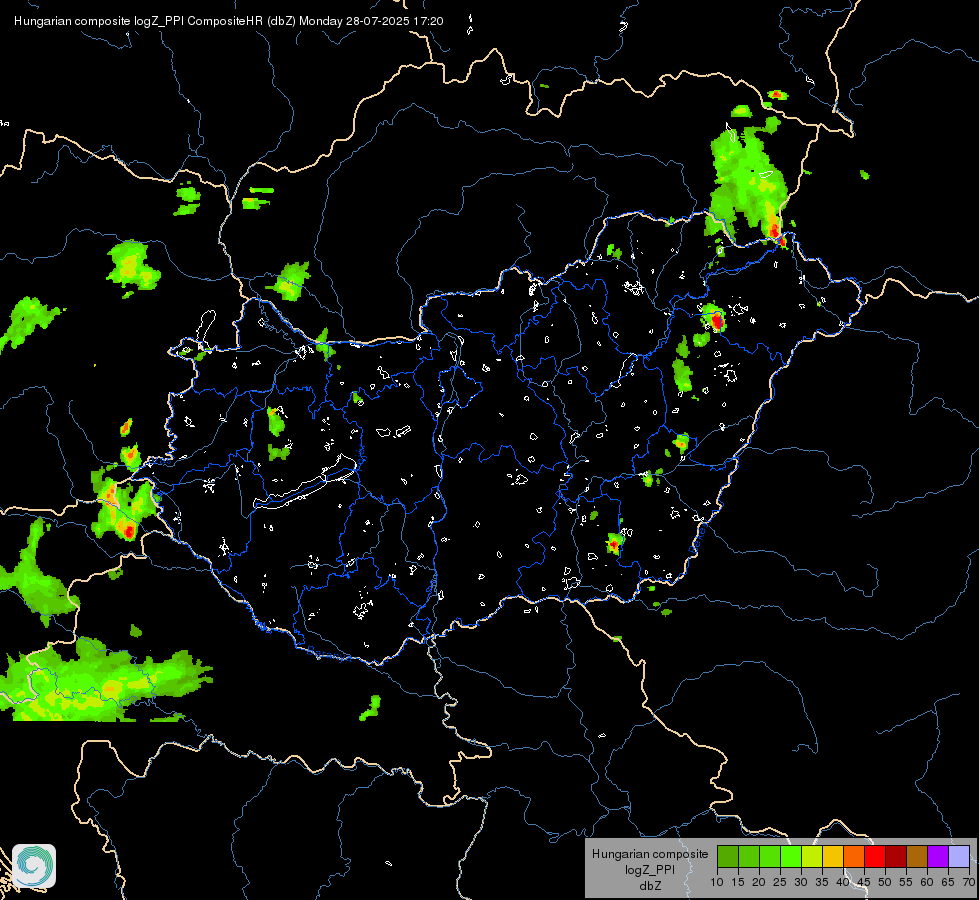Pick the 40–45 dBZ orange legend swatch
Screen dimensions: 979x900
(x=854, y=856)
